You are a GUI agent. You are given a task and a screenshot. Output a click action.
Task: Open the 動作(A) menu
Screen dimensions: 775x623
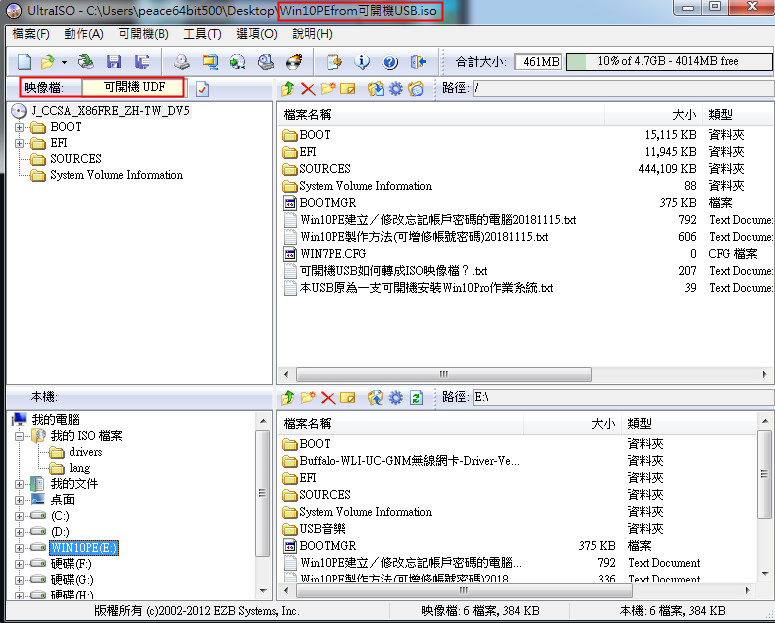pyautogui.click(x=84, y=34)
